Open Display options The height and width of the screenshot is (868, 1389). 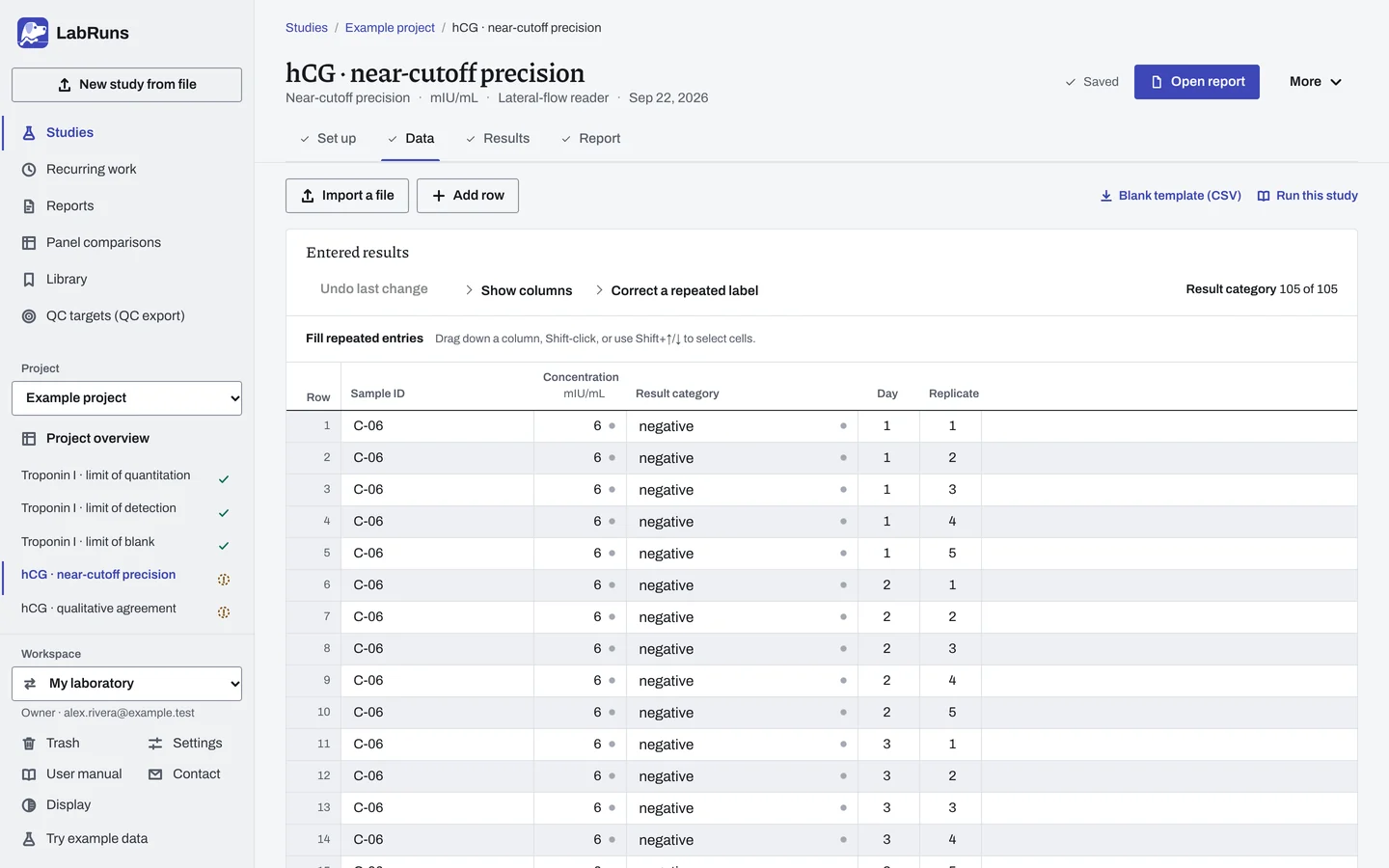point(57,805)
